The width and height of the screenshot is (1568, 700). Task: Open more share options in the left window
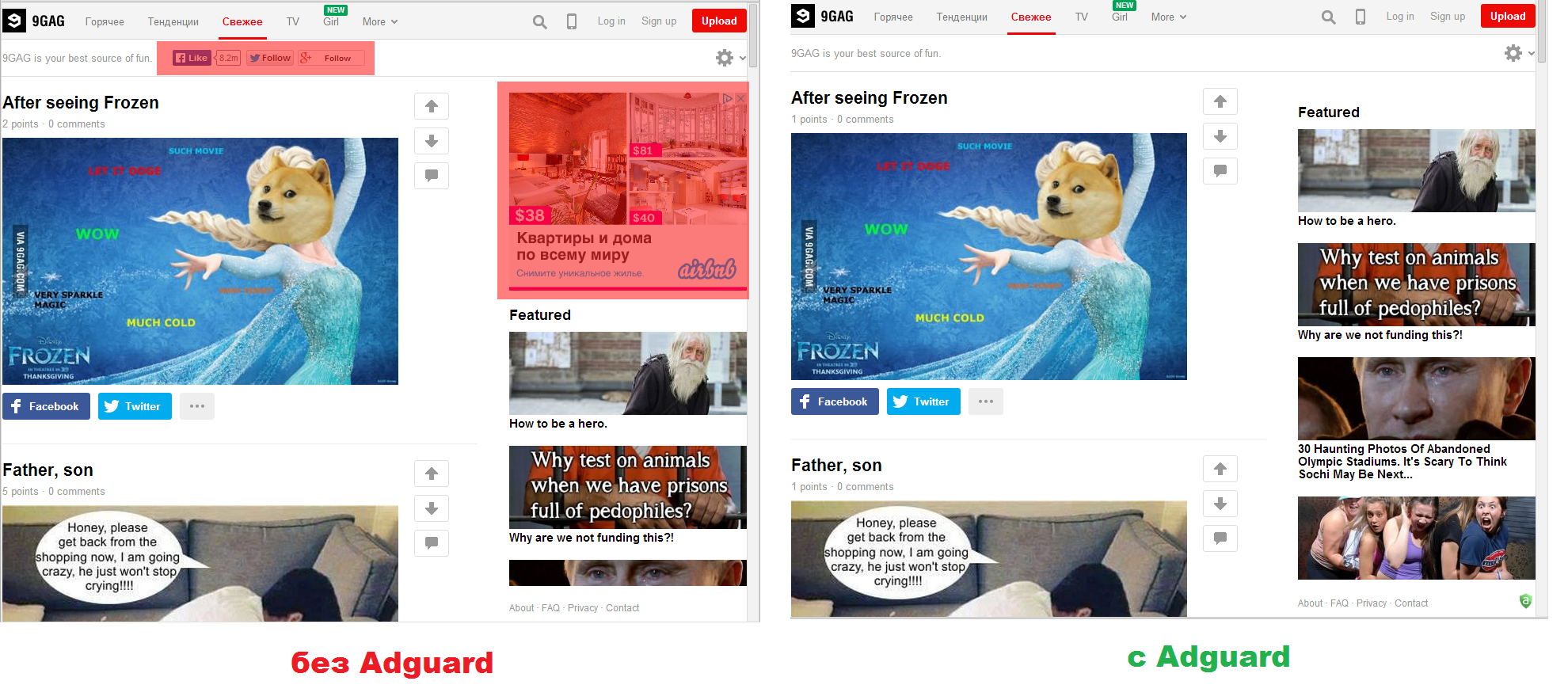[197, 406]
